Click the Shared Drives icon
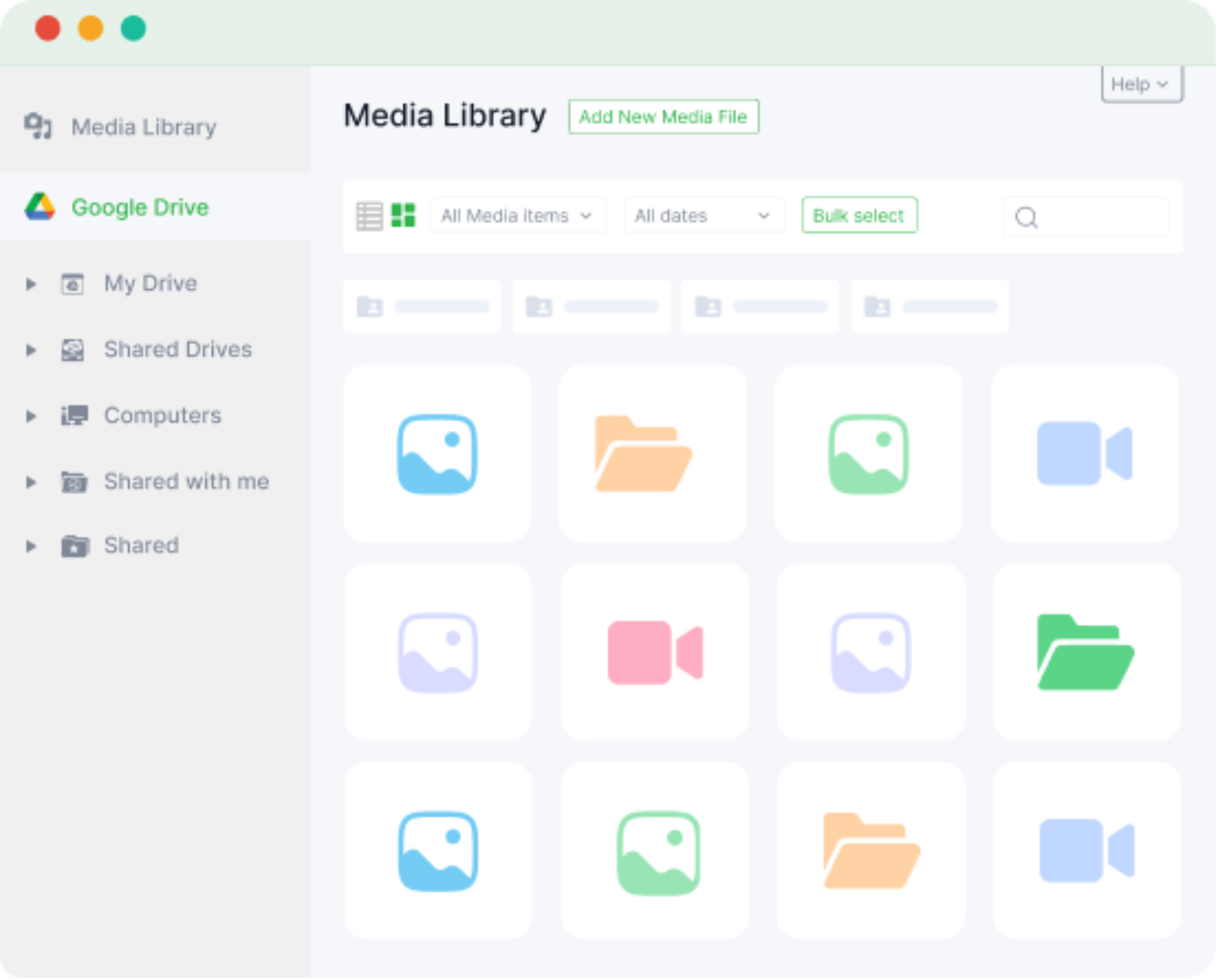This screenshot has height=980, width=1218. point(73,350)
